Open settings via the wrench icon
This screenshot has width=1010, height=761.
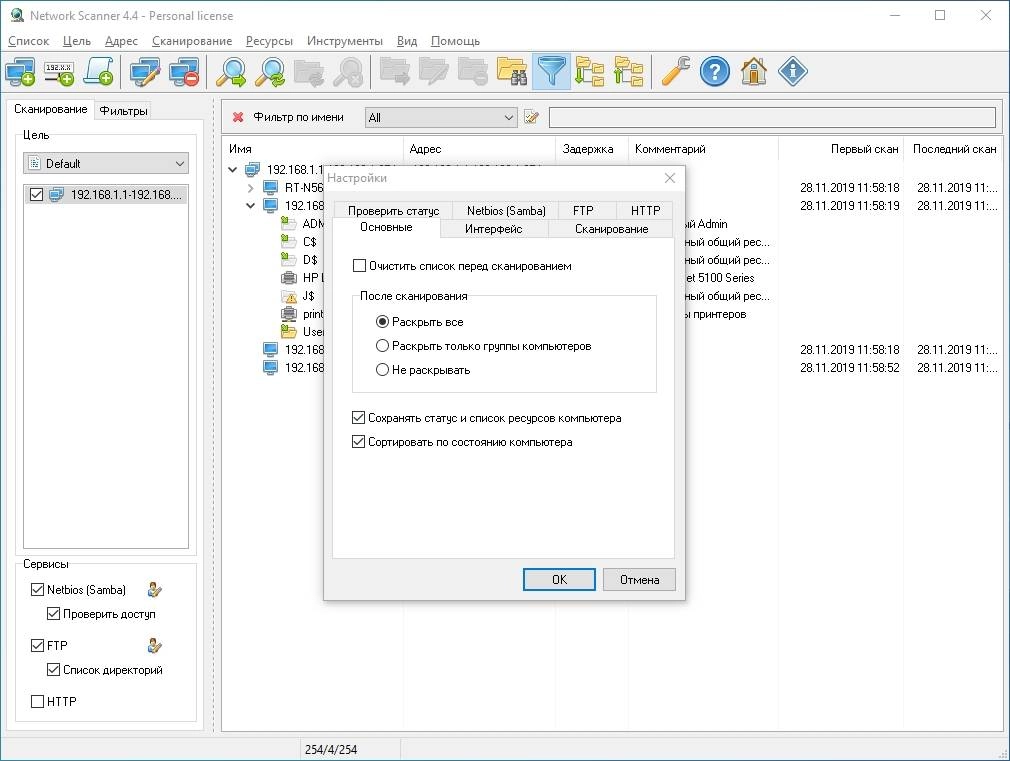pos(676,72)
